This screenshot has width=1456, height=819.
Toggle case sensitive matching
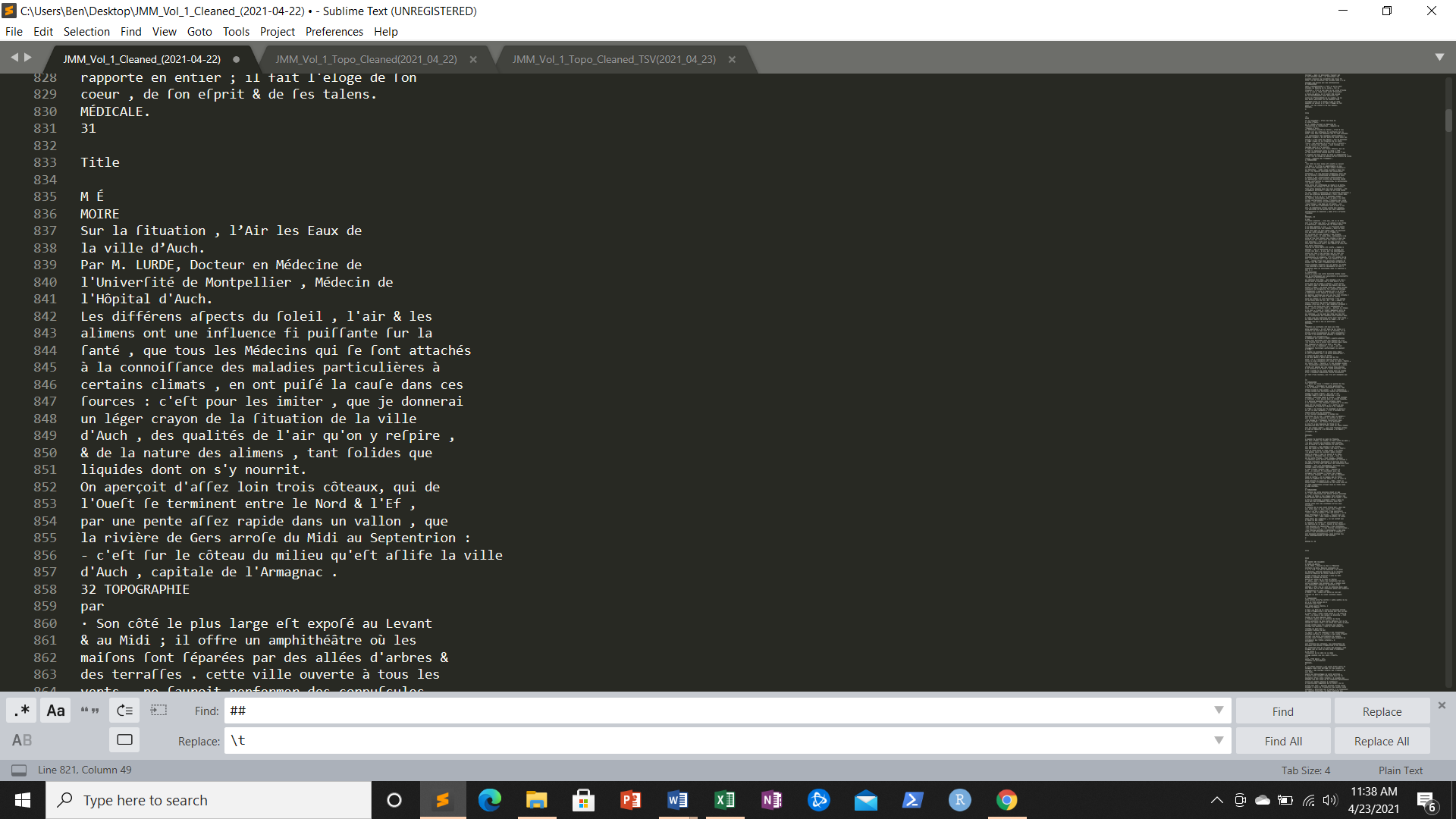point(55,711)
